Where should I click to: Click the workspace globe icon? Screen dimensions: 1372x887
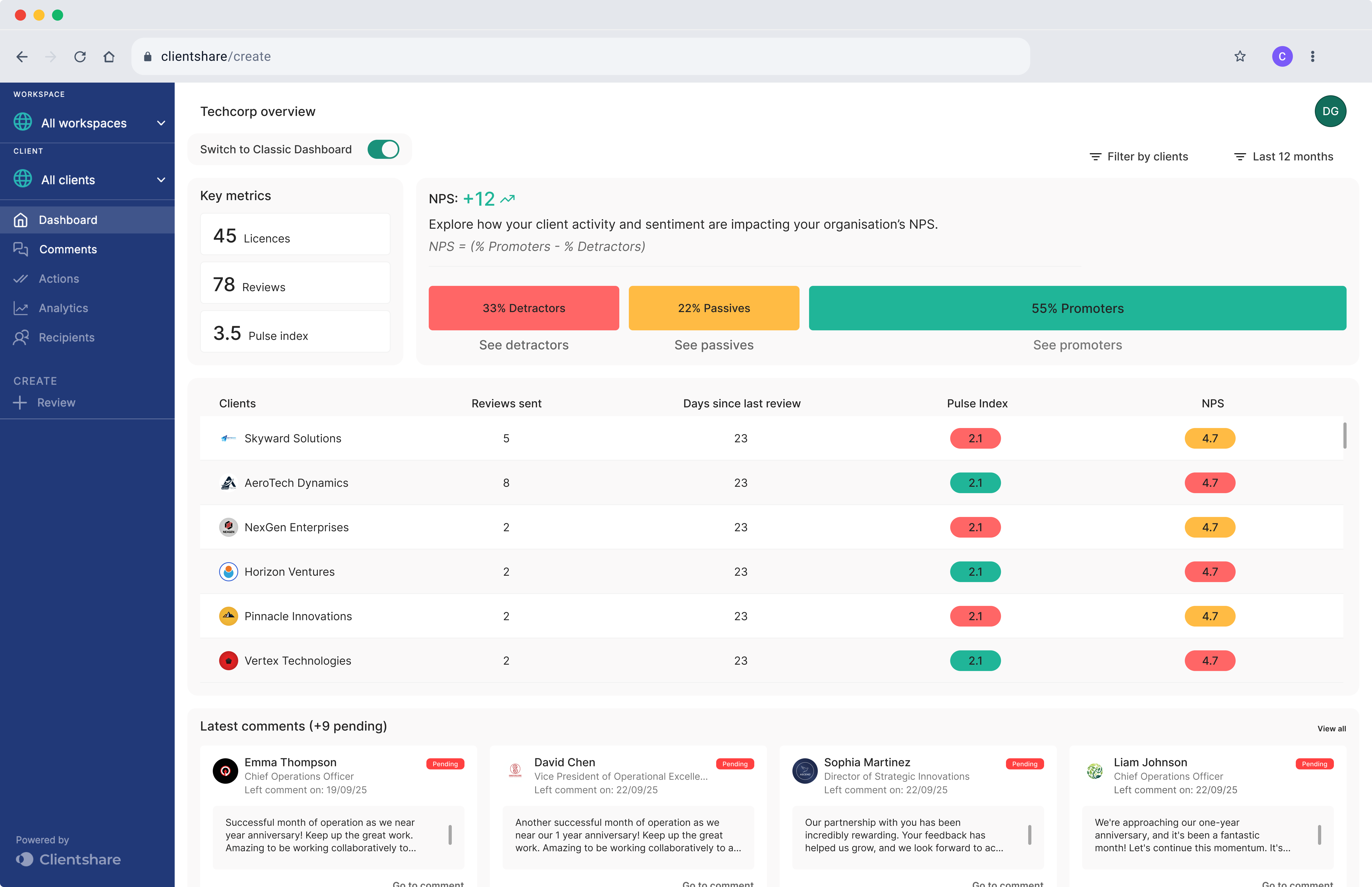[x=22, y=122]
